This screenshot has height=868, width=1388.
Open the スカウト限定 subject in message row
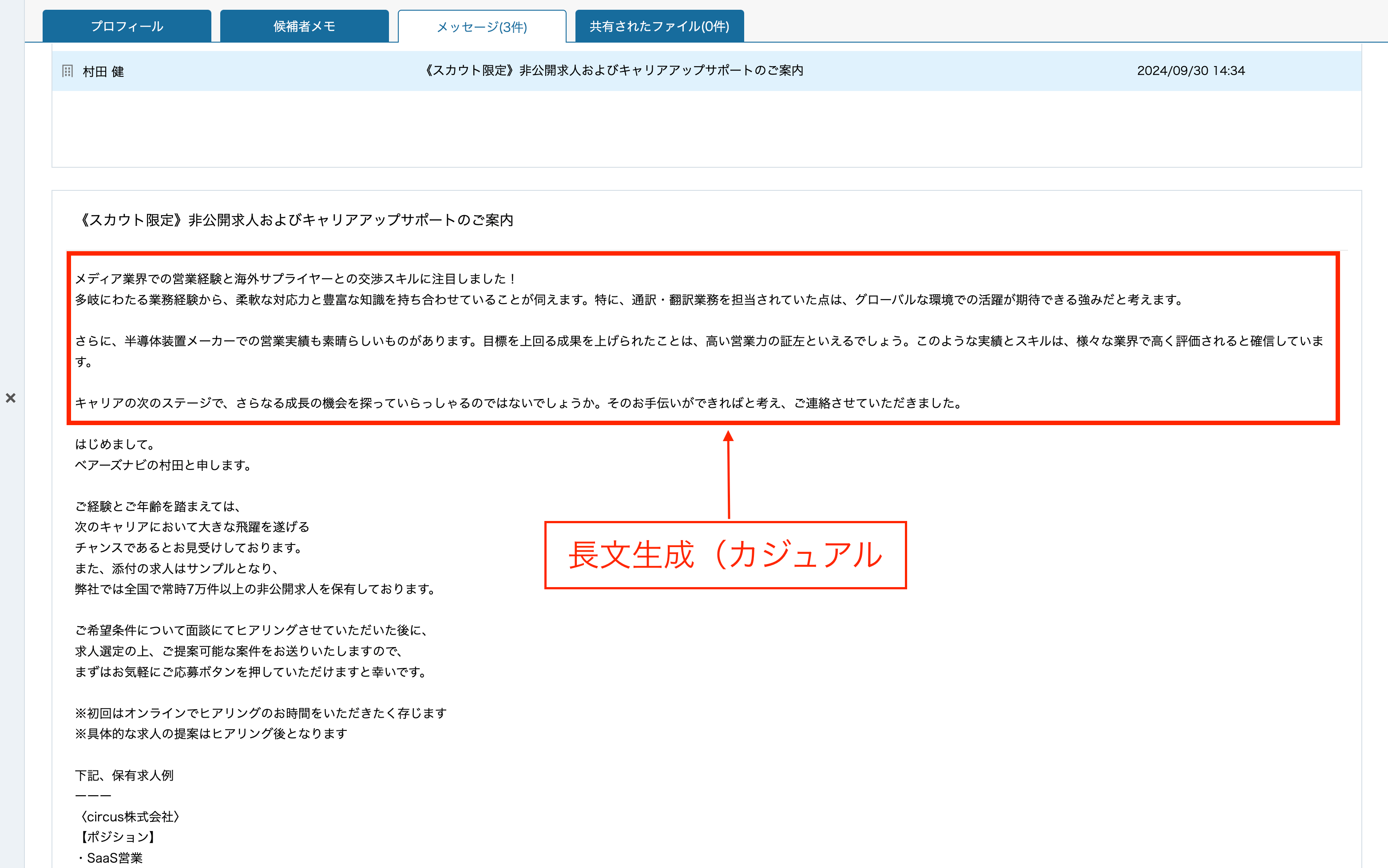point(613,71)
